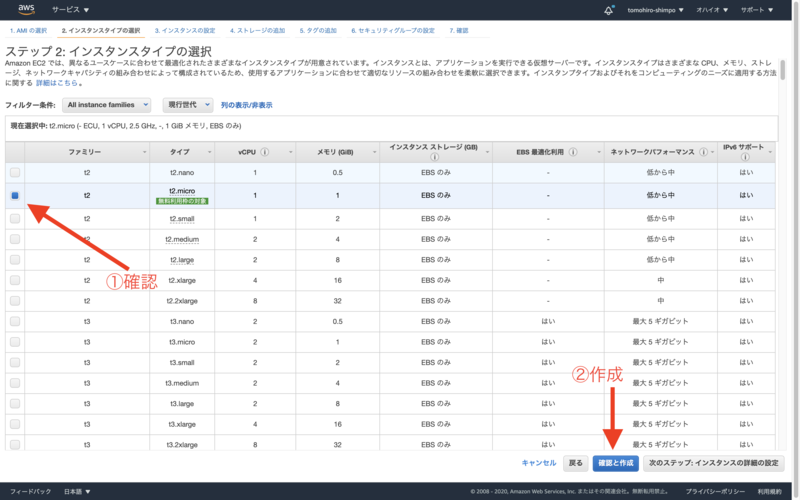Sort by メモリ (GiB) column arrow
This screenshot has height=500, width=800.
click(x=374, y=152)
